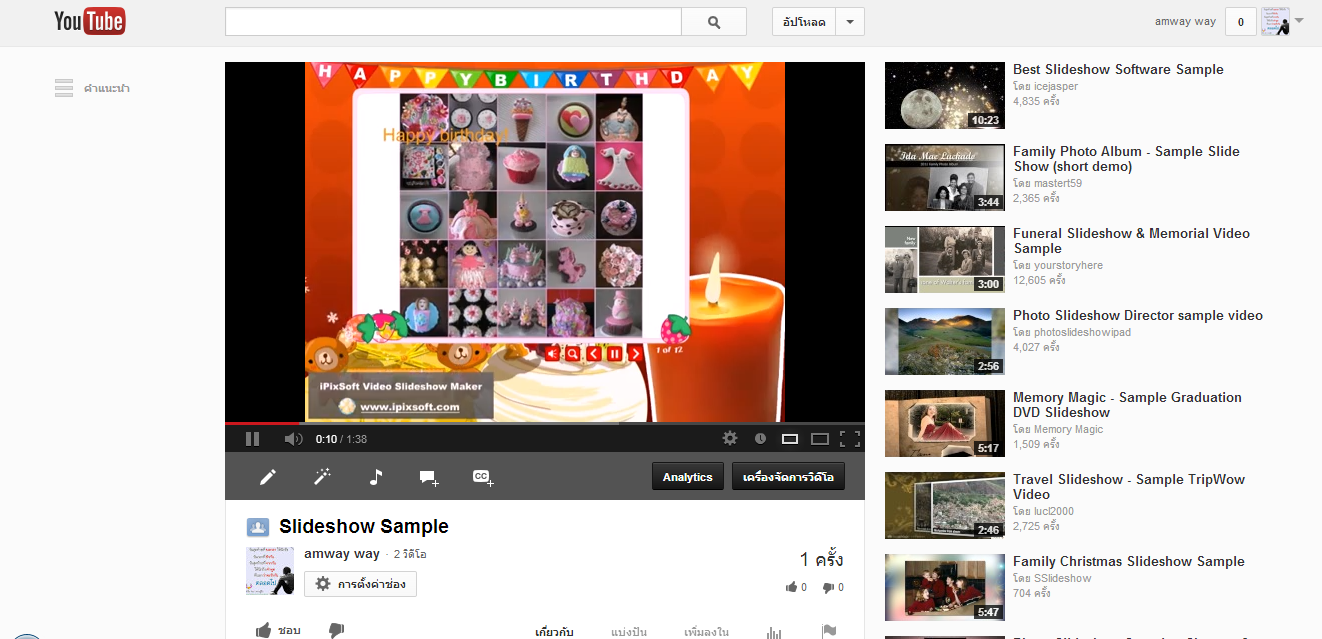Click in-video previous arrow icon
Image resolution: width=1322 pixels, height=639 pixels.
pyautogui.click(x=593, y=353)
